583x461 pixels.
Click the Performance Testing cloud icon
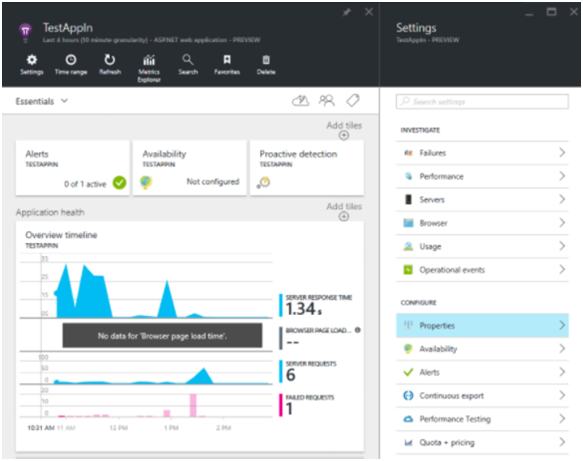point(408,419)
